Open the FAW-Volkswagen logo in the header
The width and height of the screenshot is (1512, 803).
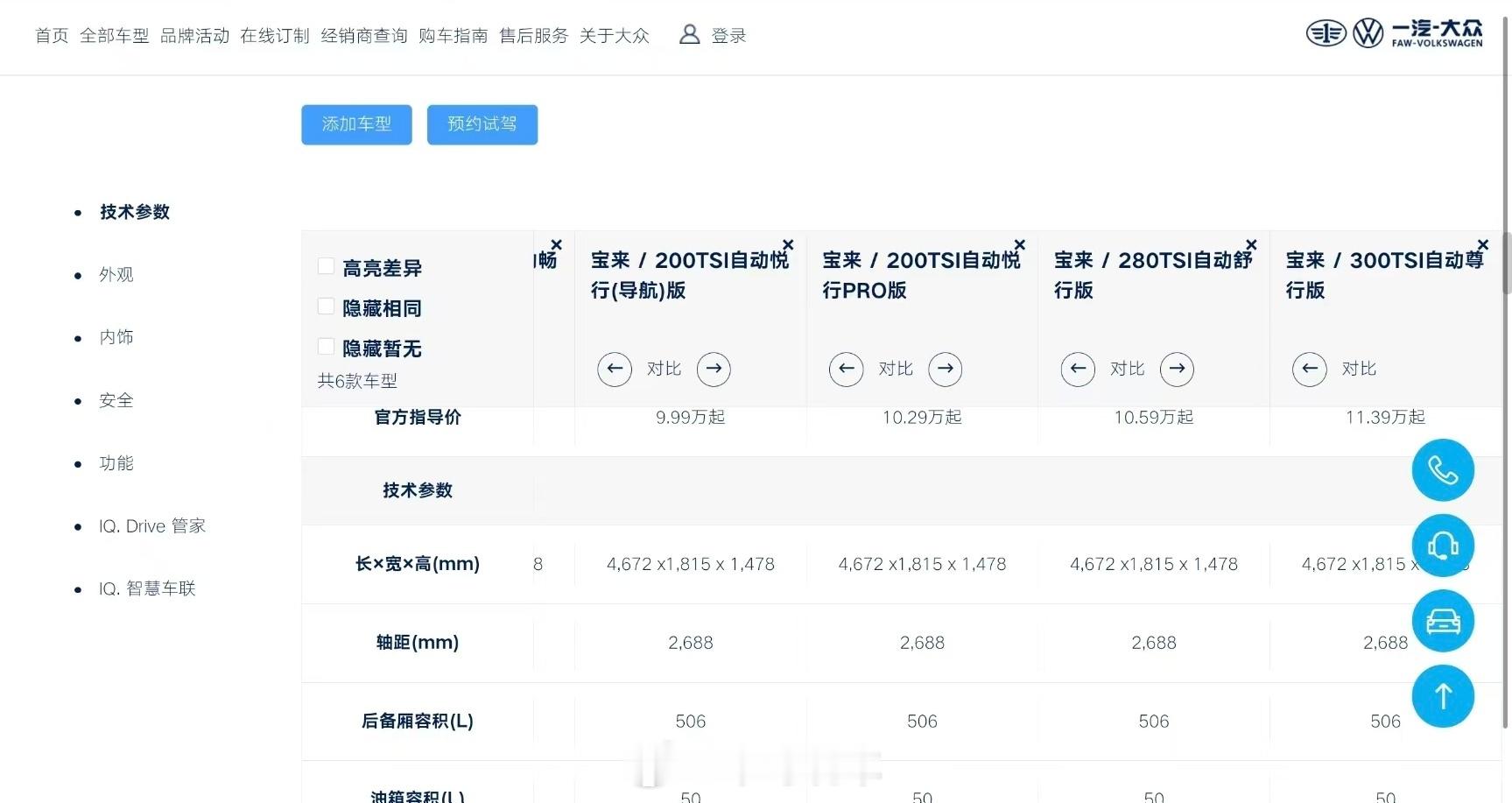click(1394, 33)
